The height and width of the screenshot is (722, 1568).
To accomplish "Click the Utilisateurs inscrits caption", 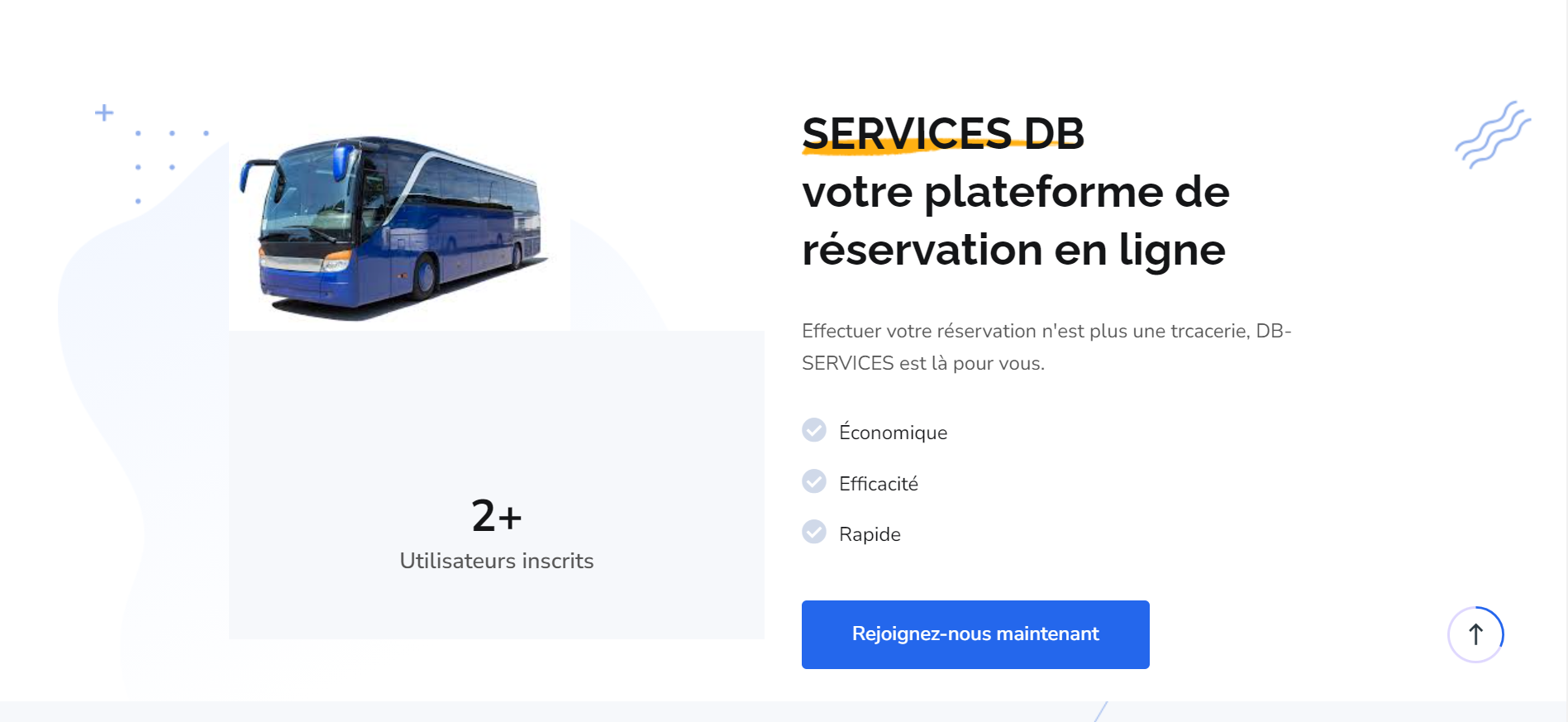I will point(496,561).
